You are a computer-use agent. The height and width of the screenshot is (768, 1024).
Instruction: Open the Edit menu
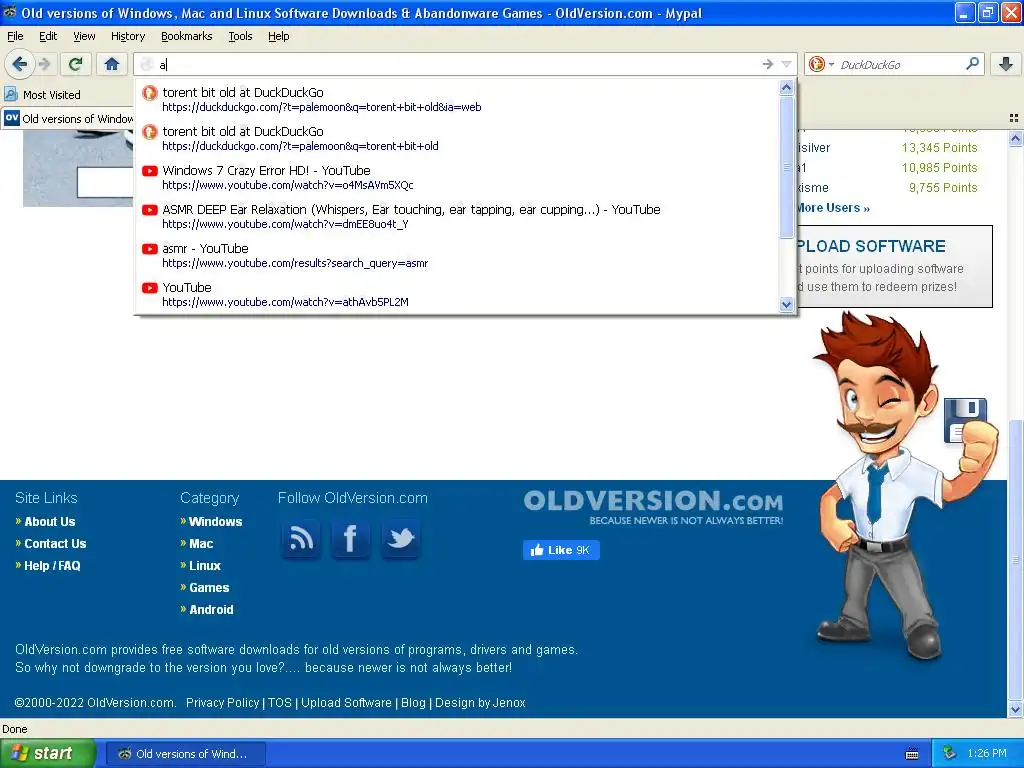click(48, 36)
